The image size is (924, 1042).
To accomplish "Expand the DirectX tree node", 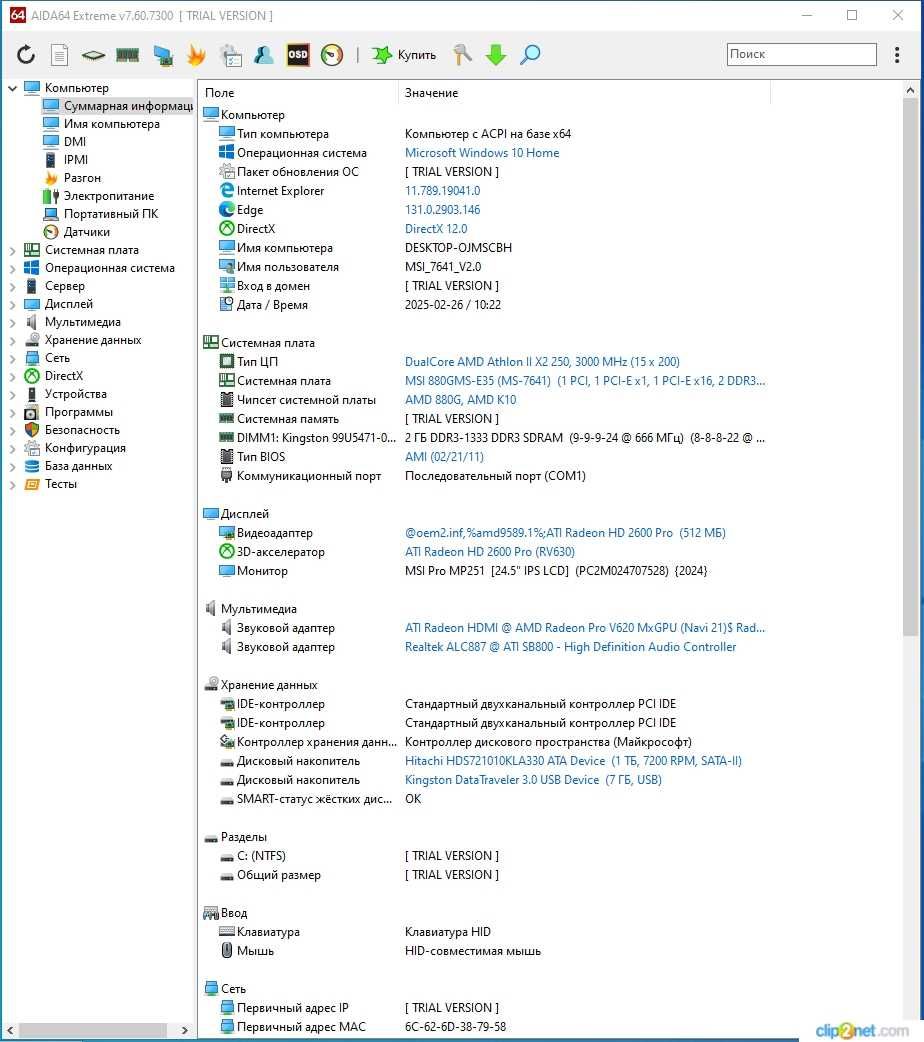I will click(13, 376).
